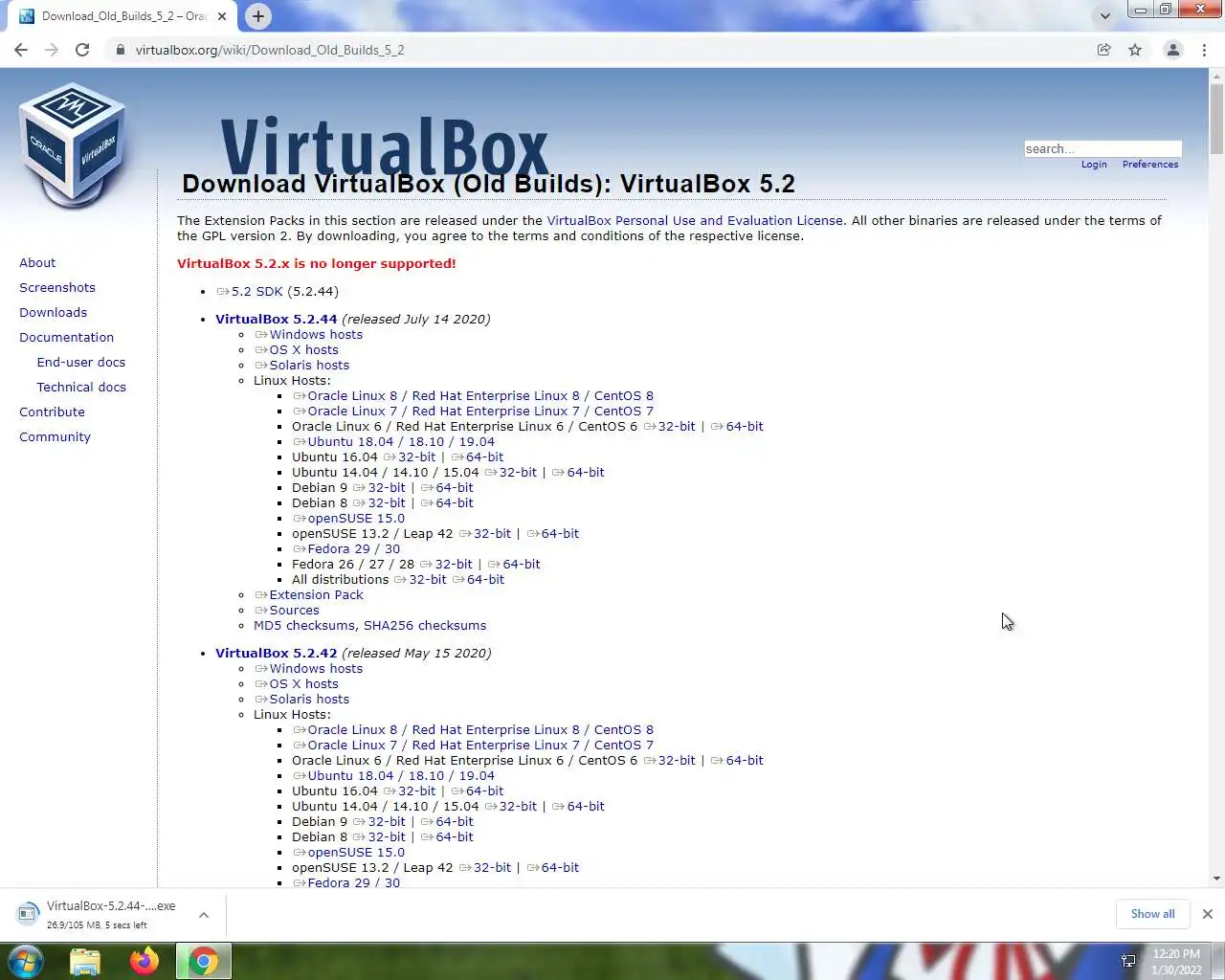Open File Explorer from the taskbar
Viewport: 1225px width, 980px height.
pos(85,962)
